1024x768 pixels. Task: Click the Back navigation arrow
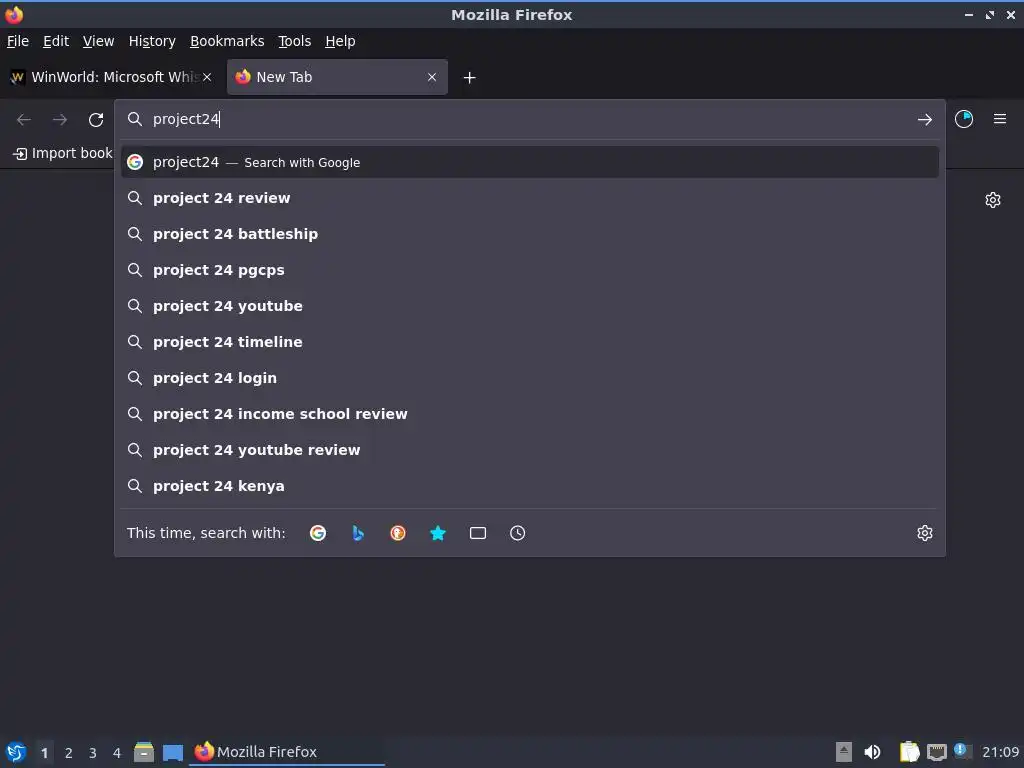tap(24, 120)
